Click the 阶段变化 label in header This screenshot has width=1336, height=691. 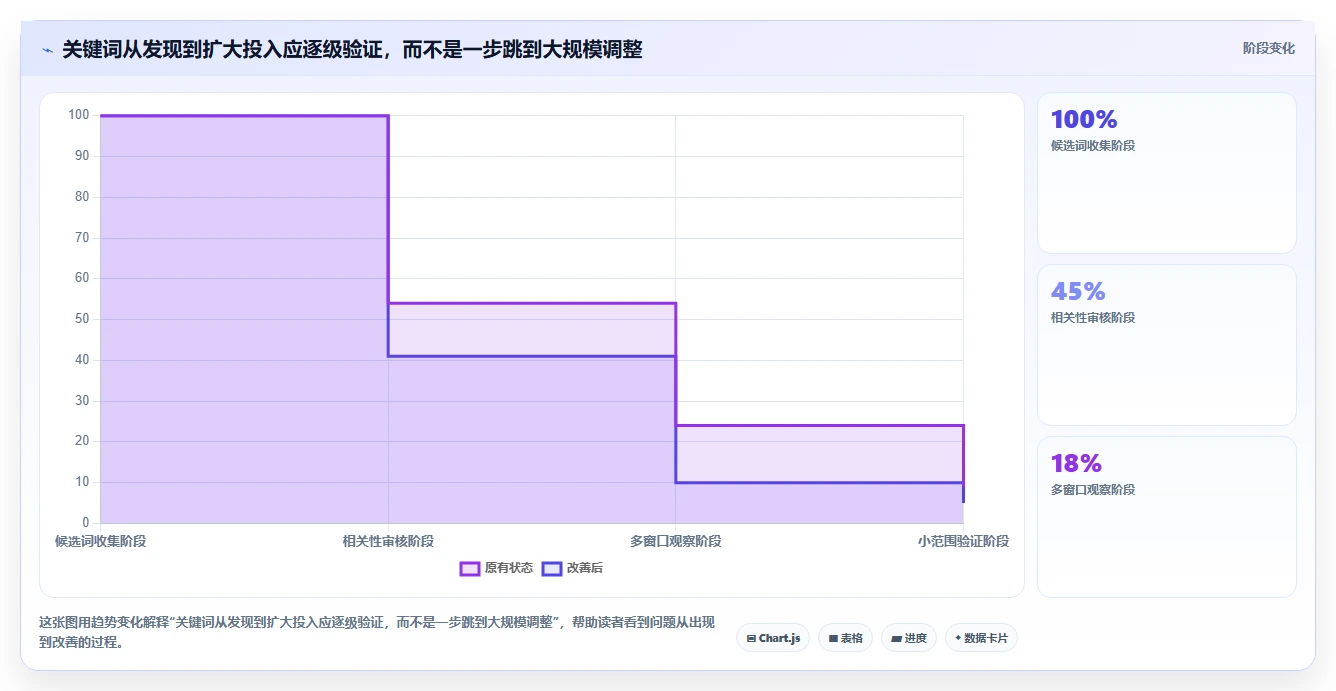point(1268,48)
